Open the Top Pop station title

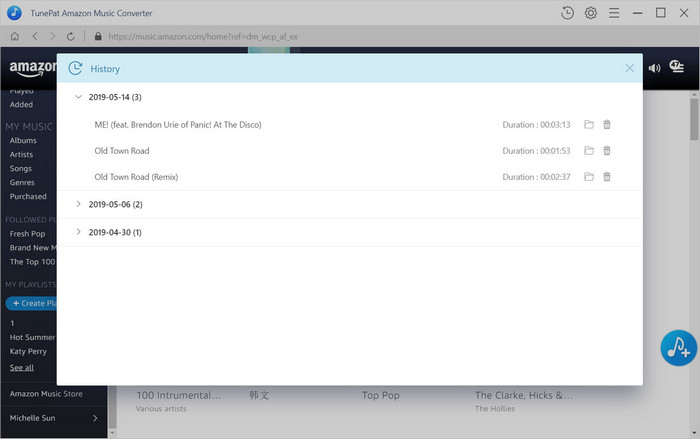coord(381,395)
